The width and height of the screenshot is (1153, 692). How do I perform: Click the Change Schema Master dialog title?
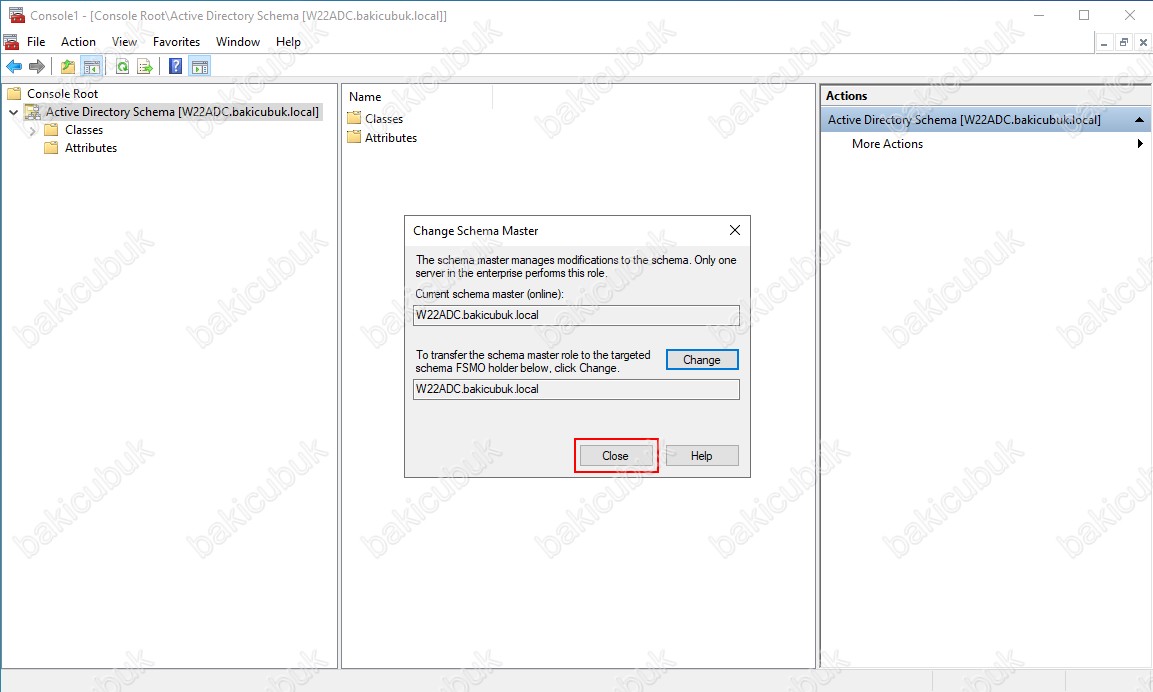click(475, 231)
